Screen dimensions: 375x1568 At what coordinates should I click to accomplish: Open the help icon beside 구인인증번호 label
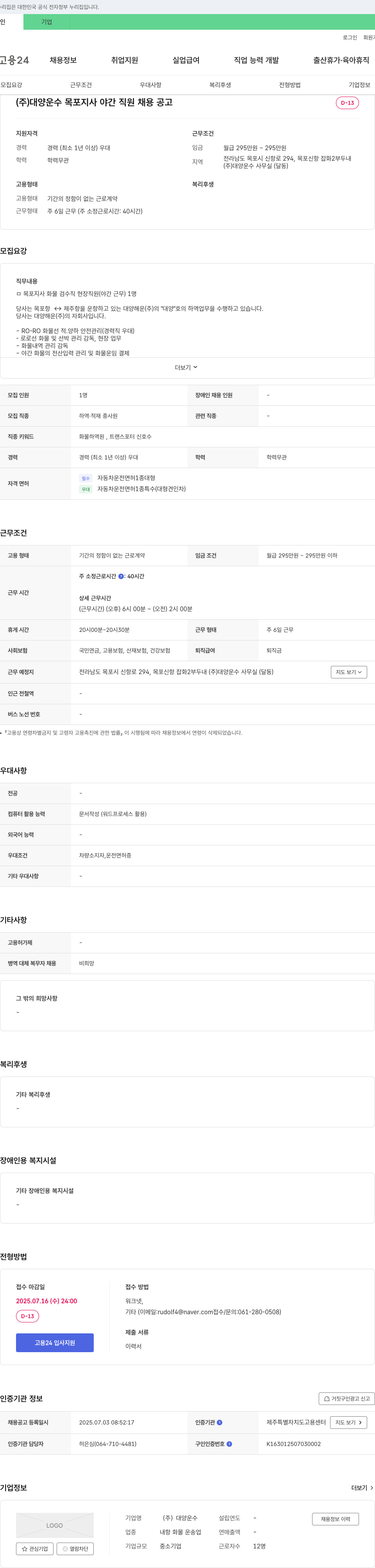(x=229, y=1444)
